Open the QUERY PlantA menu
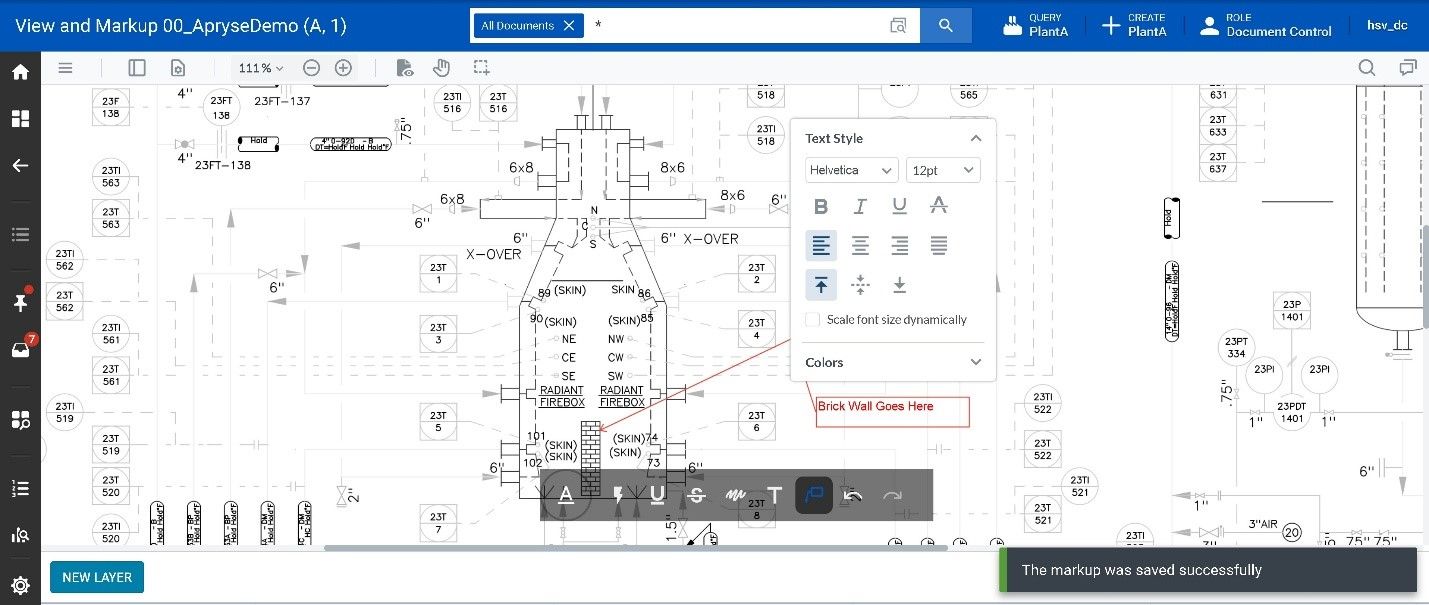Viewport: 1429px width, 605px height. [1035, 25]
